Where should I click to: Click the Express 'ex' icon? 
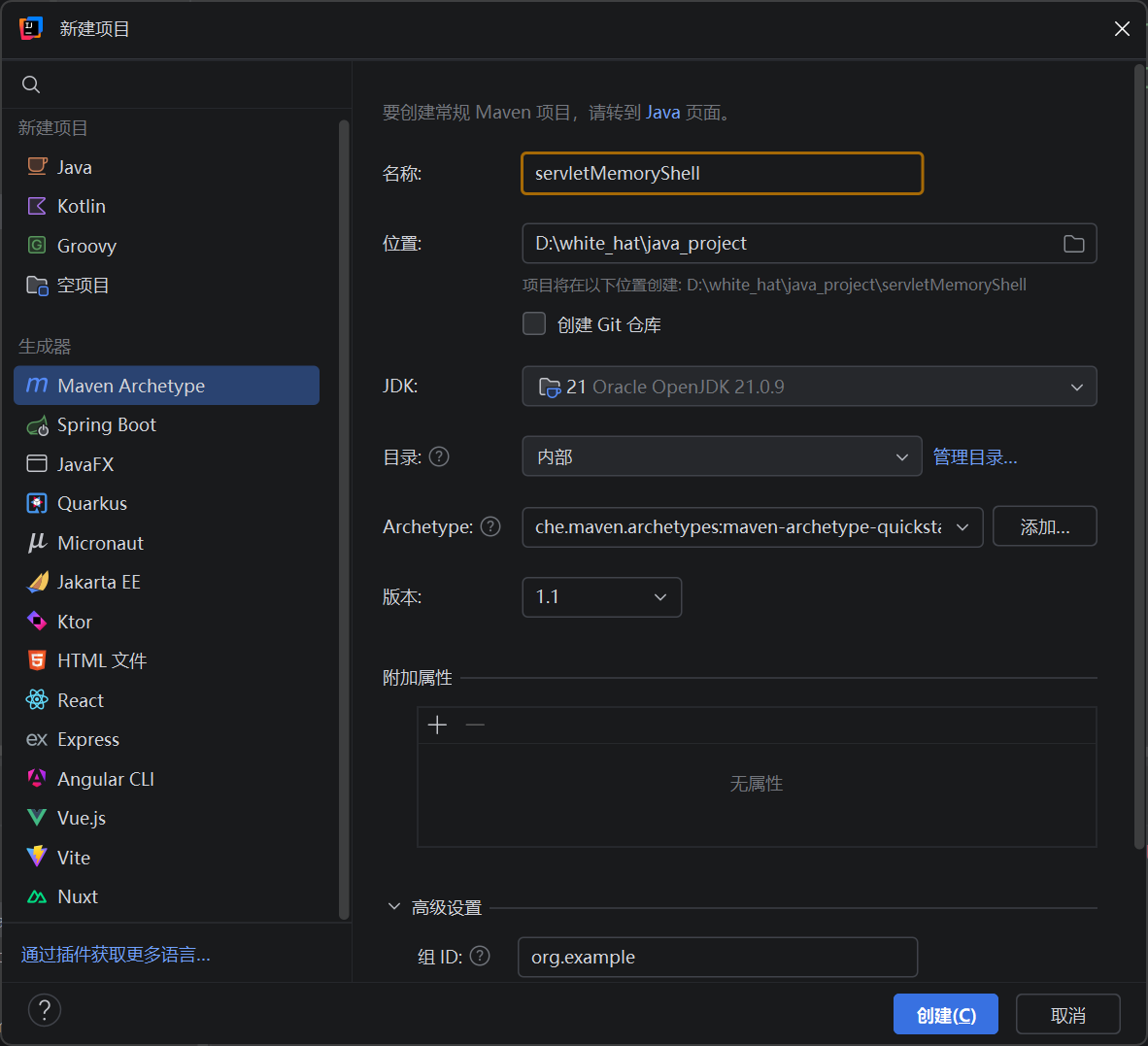tap(37, 739)
